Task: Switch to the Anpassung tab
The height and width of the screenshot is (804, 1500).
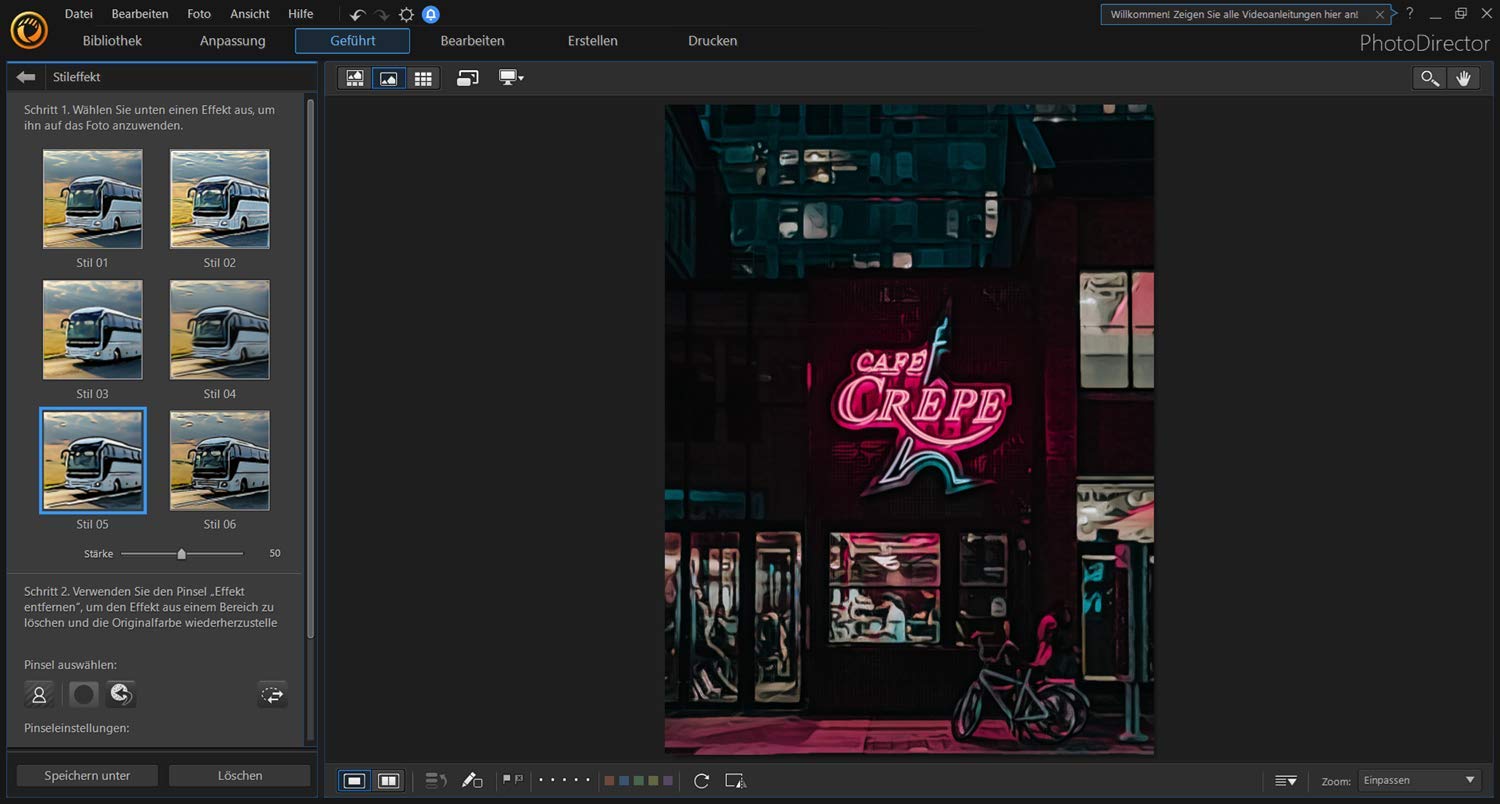Action: (x=233, y=41)
